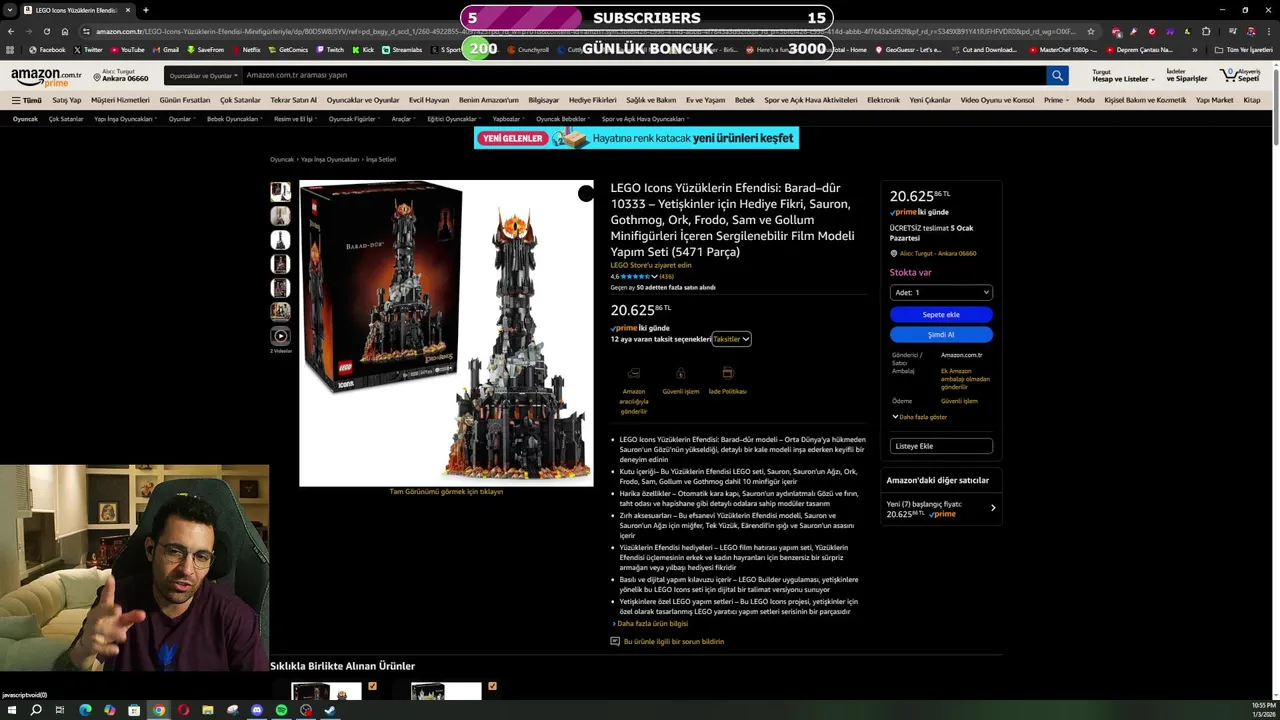Open File Explorer from taskbar

208,710
